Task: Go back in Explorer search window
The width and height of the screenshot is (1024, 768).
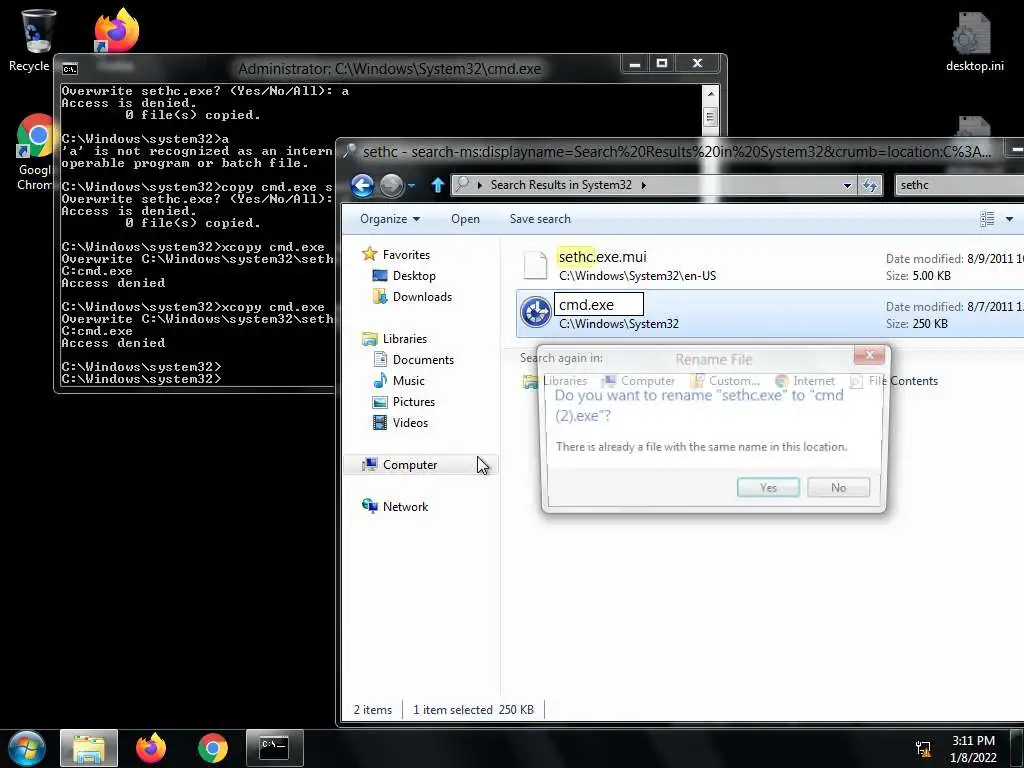Action: point(362,185)
